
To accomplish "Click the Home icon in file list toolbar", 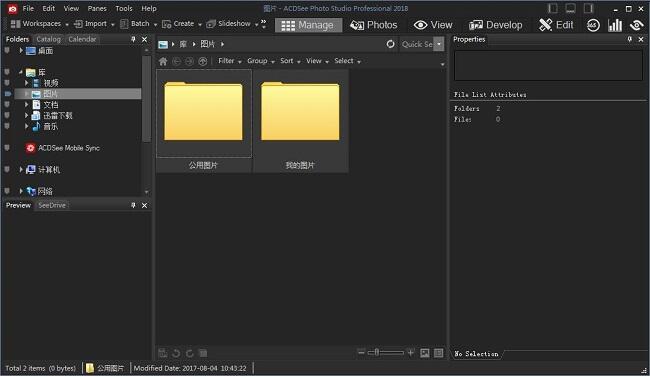I will pyautogui.click(x=163, y=61).
